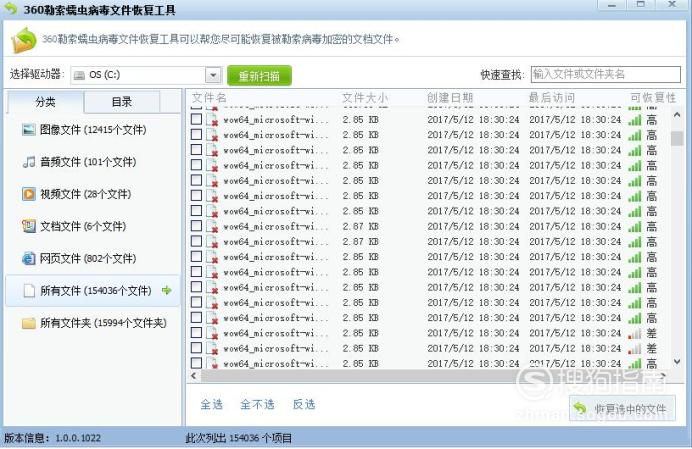
Task: Tick checkbox of the upper 差 recoverability row
Action: [x=196, y=332]
